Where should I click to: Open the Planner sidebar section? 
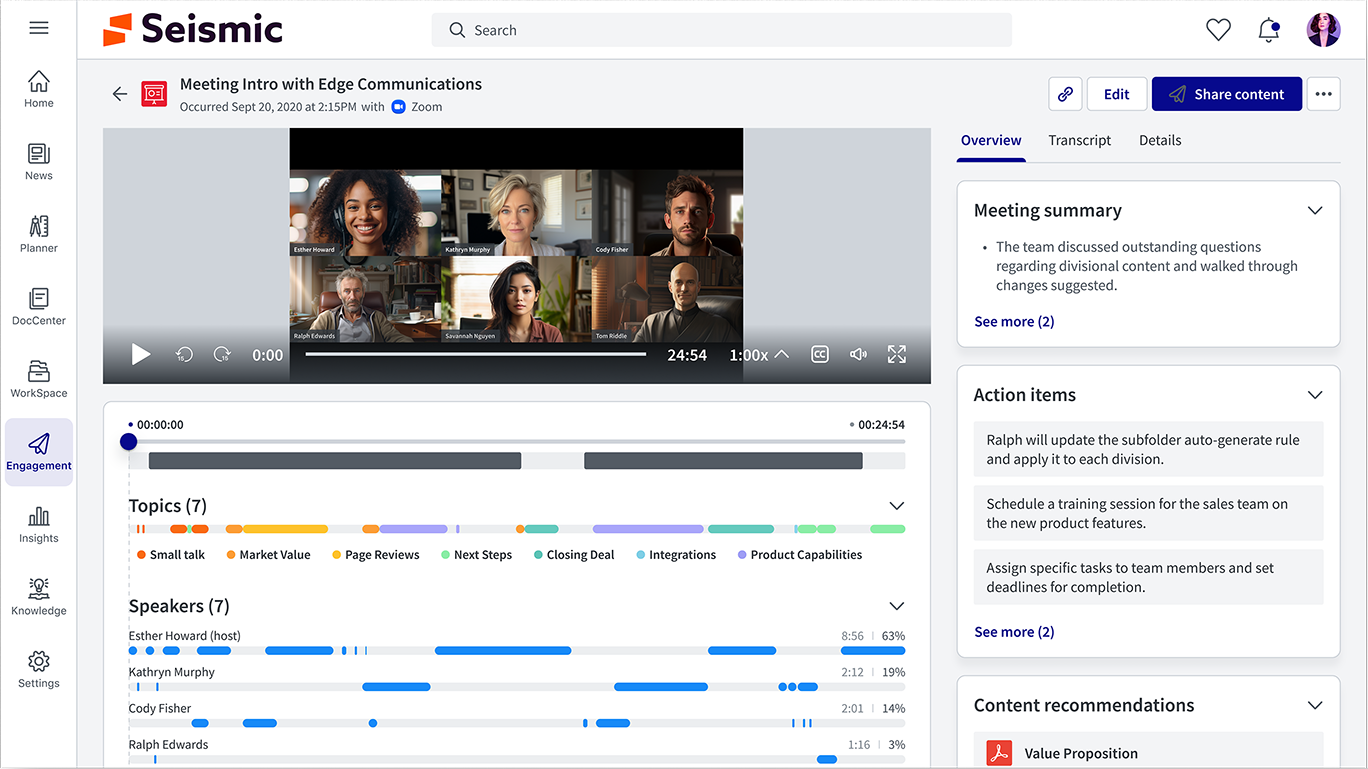pos(39,234)
